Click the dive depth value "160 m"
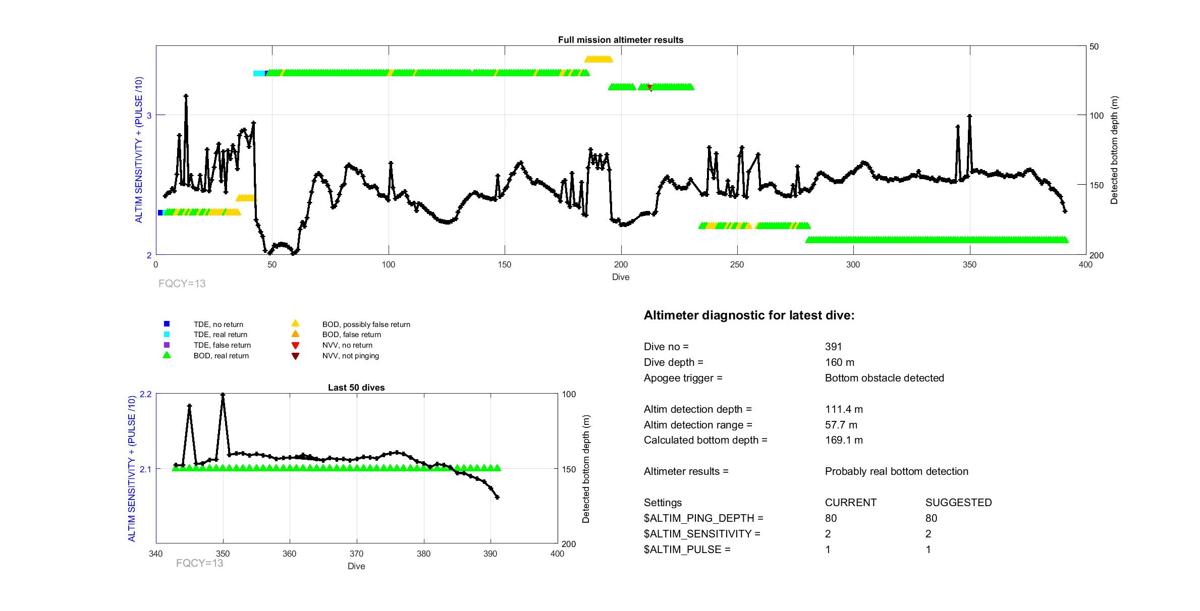The width and height of the screenshot is (1200, 611). pos(841,362)
